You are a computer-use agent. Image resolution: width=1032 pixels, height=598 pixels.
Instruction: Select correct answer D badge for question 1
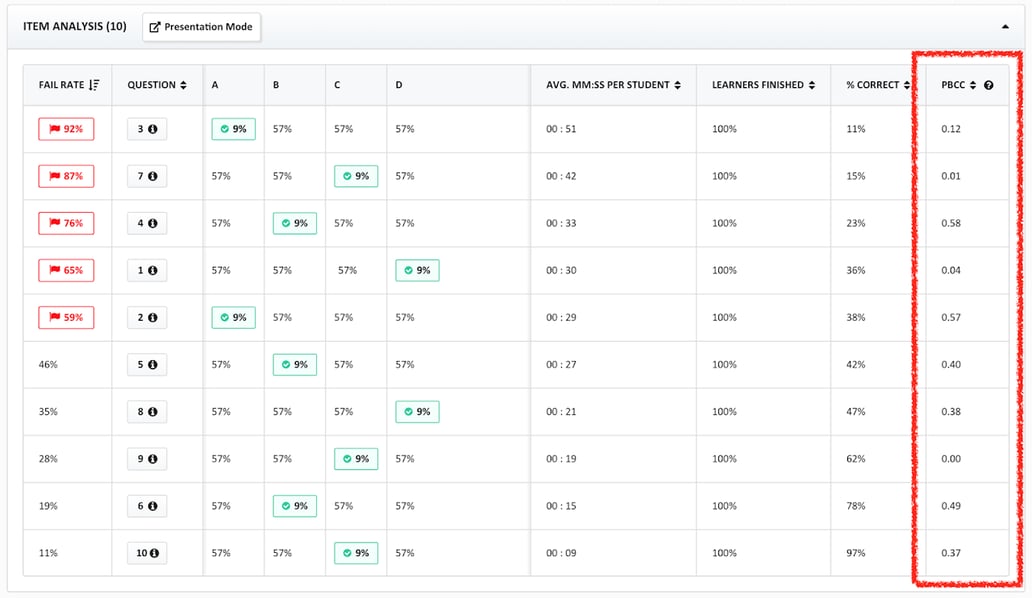[417, 270]
